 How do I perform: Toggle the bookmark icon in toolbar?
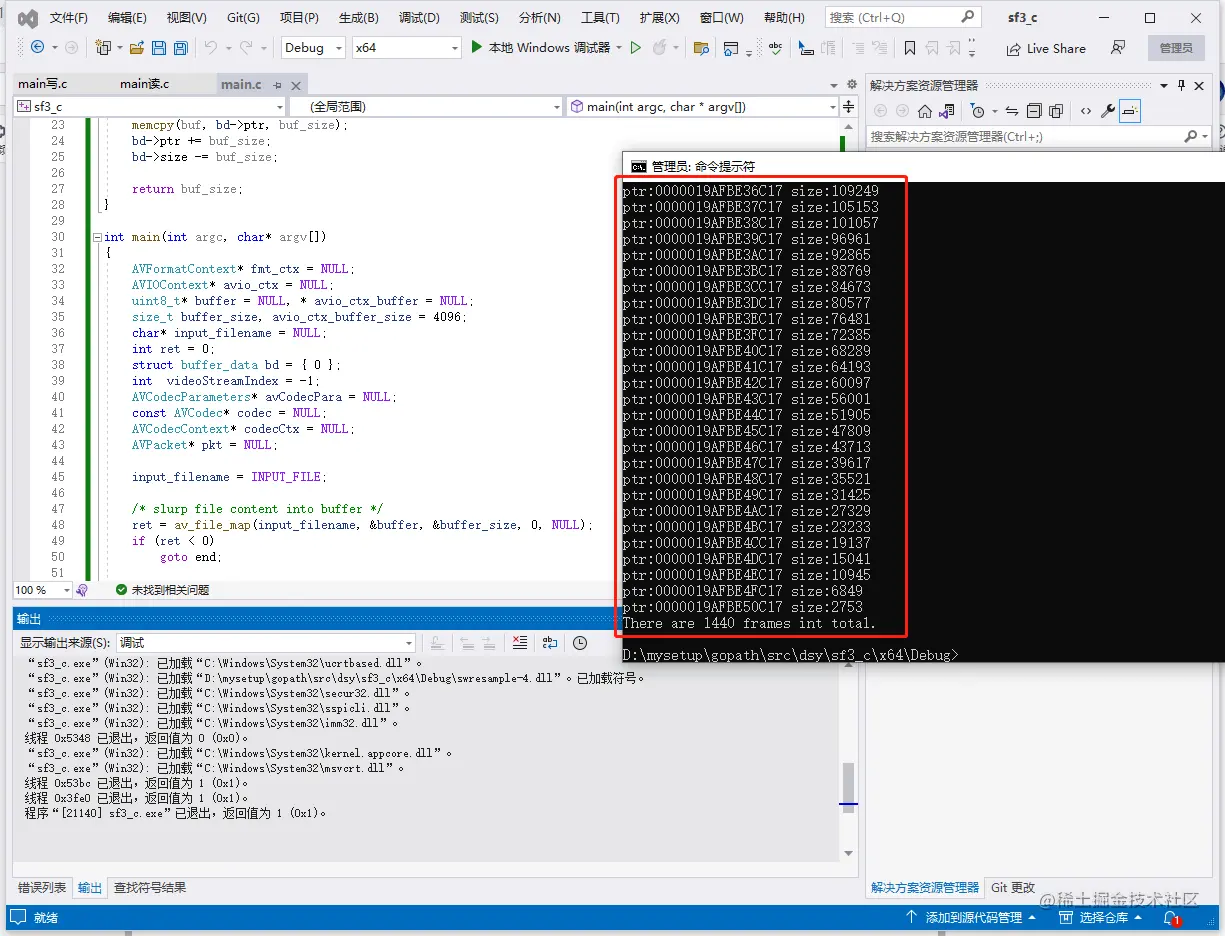909,48
